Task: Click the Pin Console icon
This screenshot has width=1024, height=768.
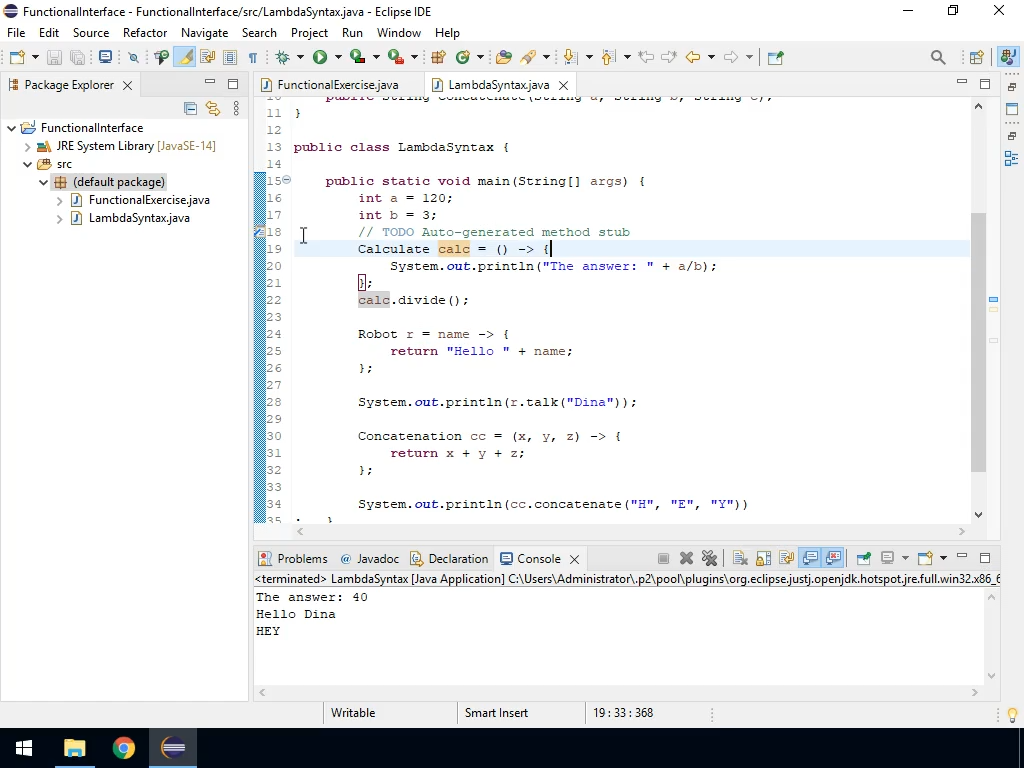Action: point(864,559)
